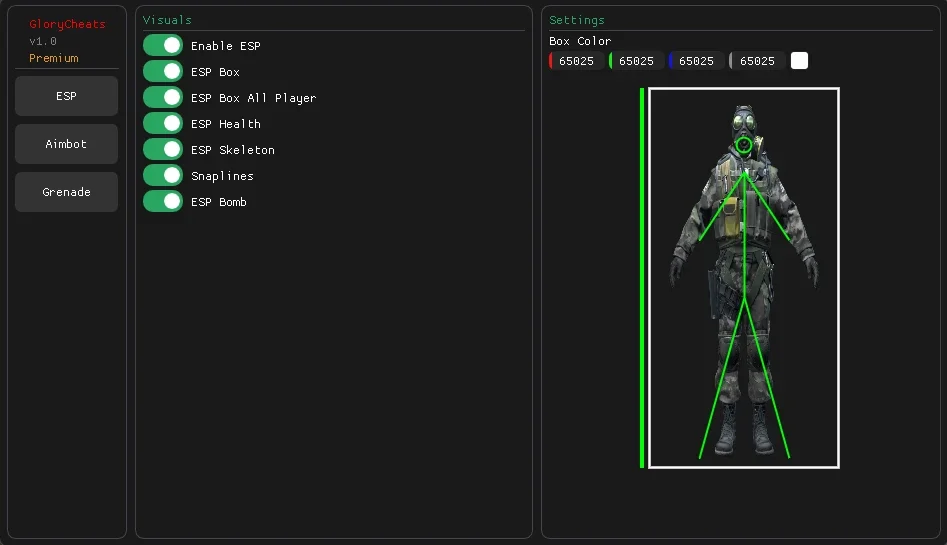Toggle the ESP Skeleton option

pyautogui.click(x=163, y=149)
